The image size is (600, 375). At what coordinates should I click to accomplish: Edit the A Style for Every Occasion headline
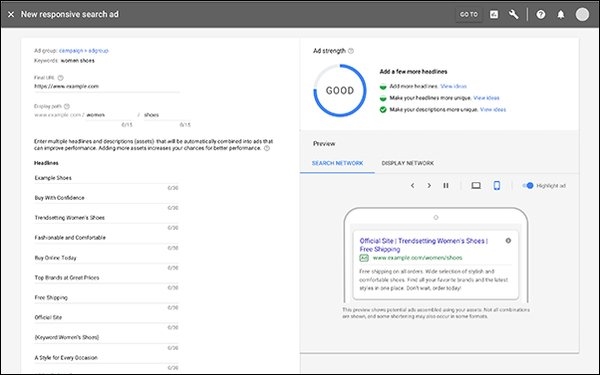pos(106,358)
